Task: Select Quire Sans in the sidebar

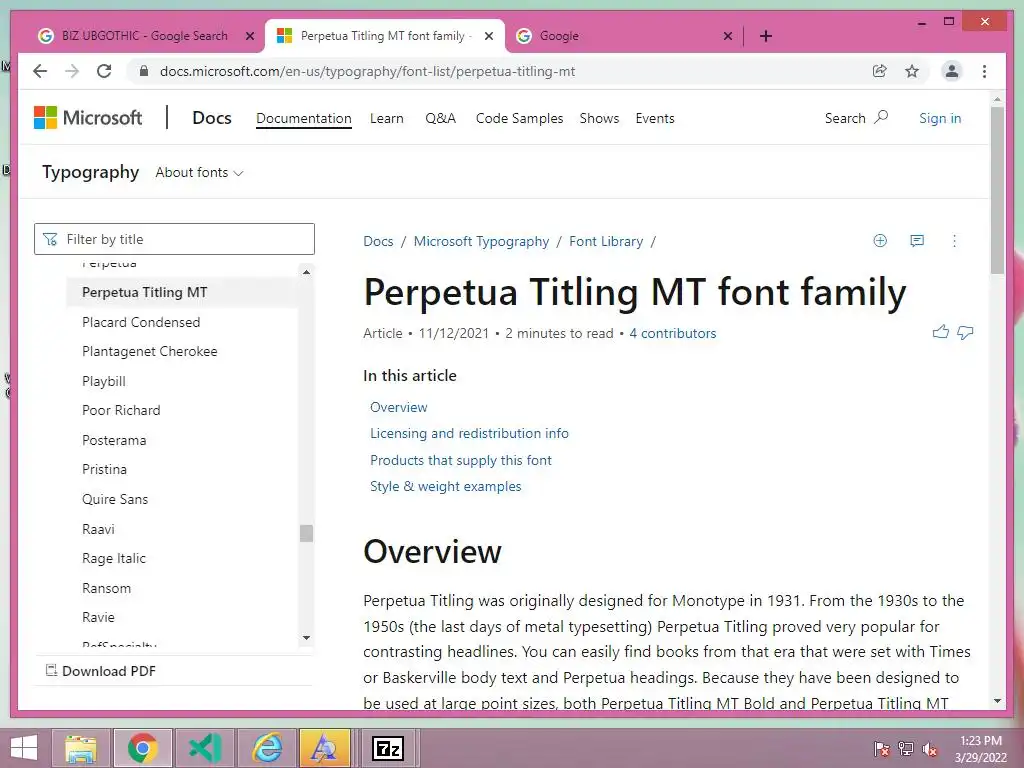Action: pos(115,499)
